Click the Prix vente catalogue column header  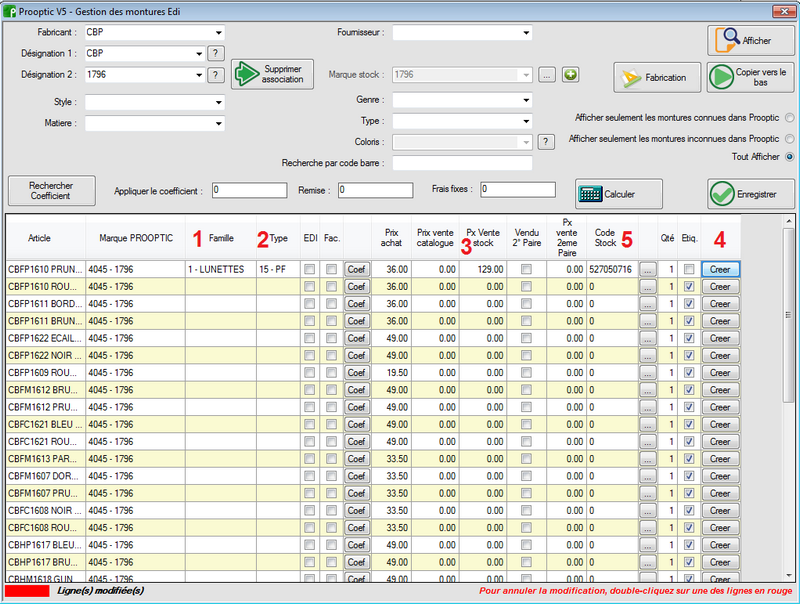(435, 238)
